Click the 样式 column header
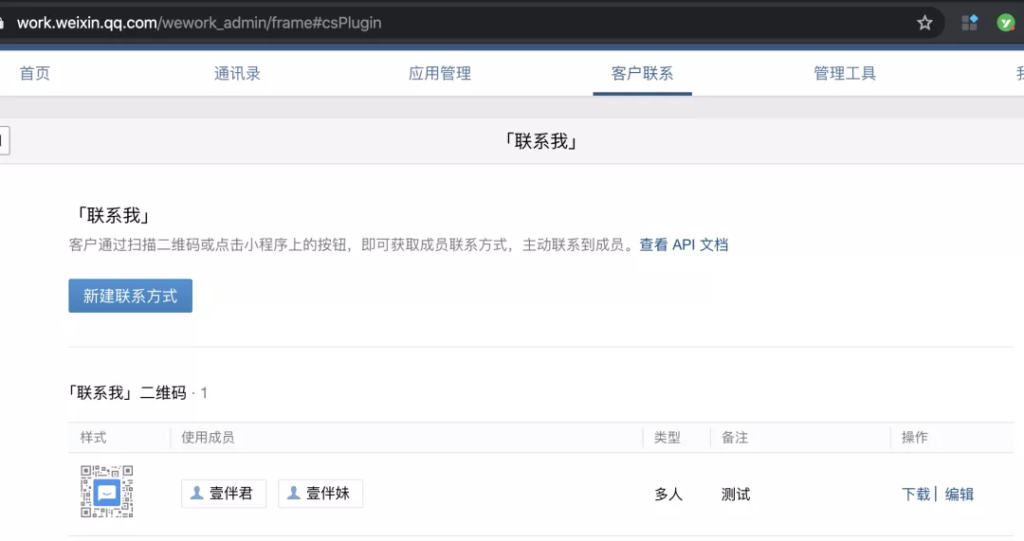The height and width of the screenshot is (541, 1024). (x=93, y=437)
